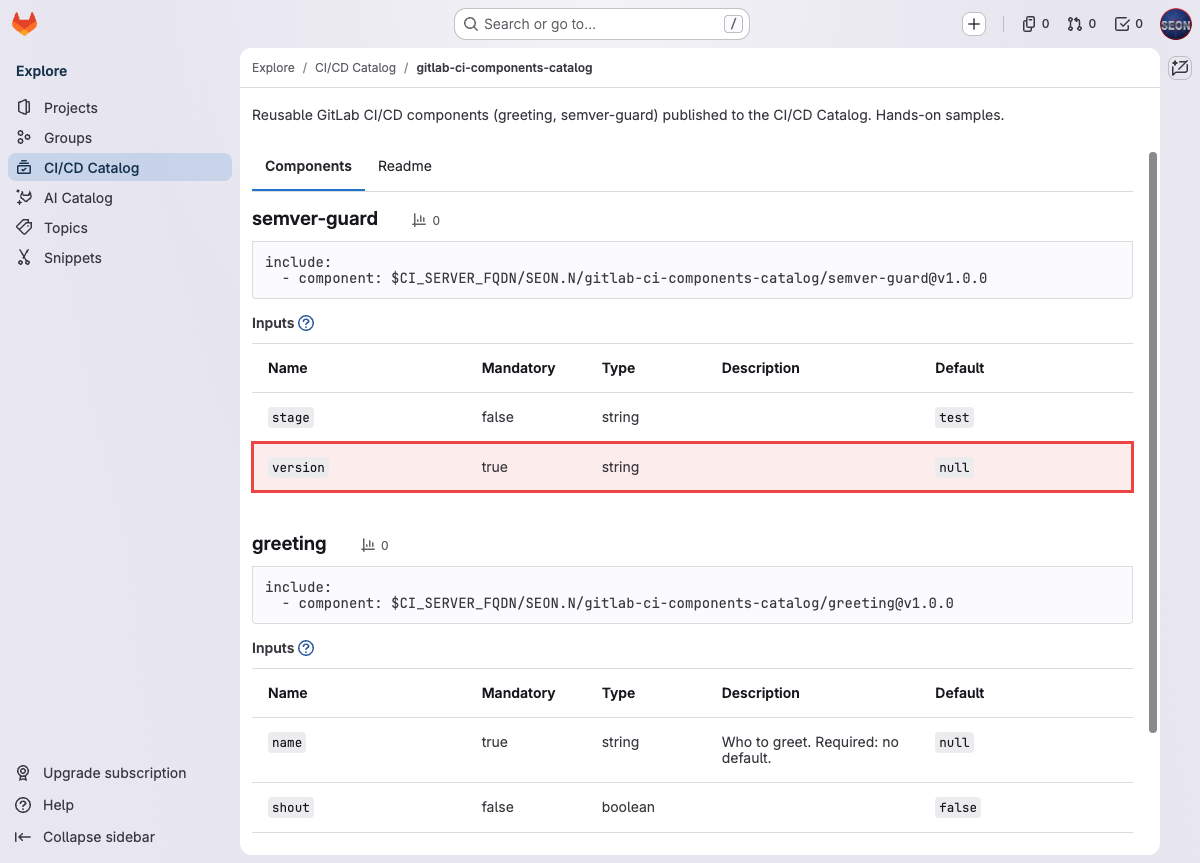Switch to the Readme tab
Image resolution: width=1200 pixels, height=863 pixels.
click(x=405, y=166)
